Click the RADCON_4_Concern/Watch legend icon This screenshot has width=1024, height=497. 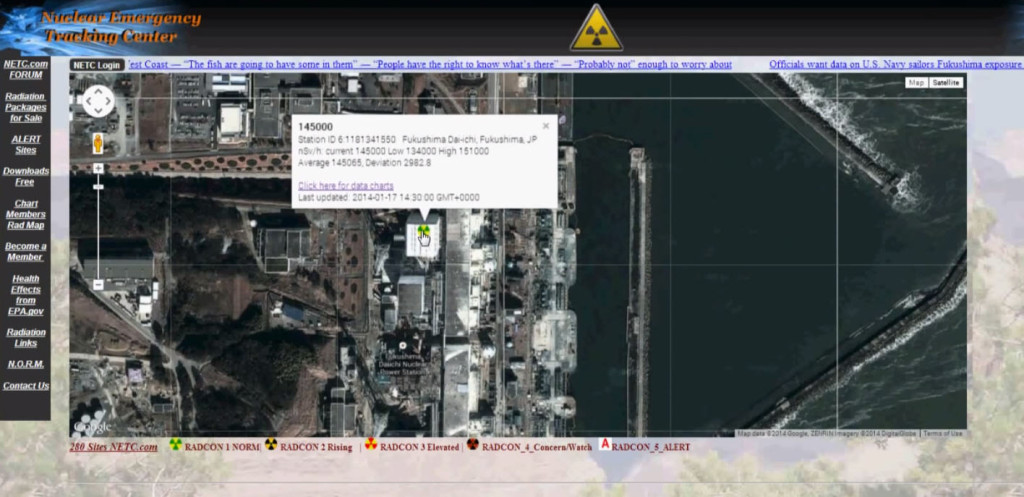473,444
